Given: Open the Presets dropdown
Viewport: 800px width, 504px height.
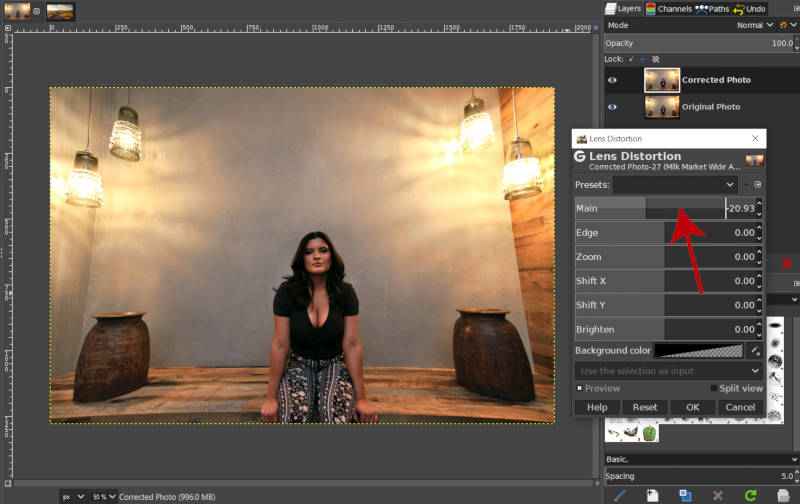Looking at the screenshot, I should coord(676,185).
